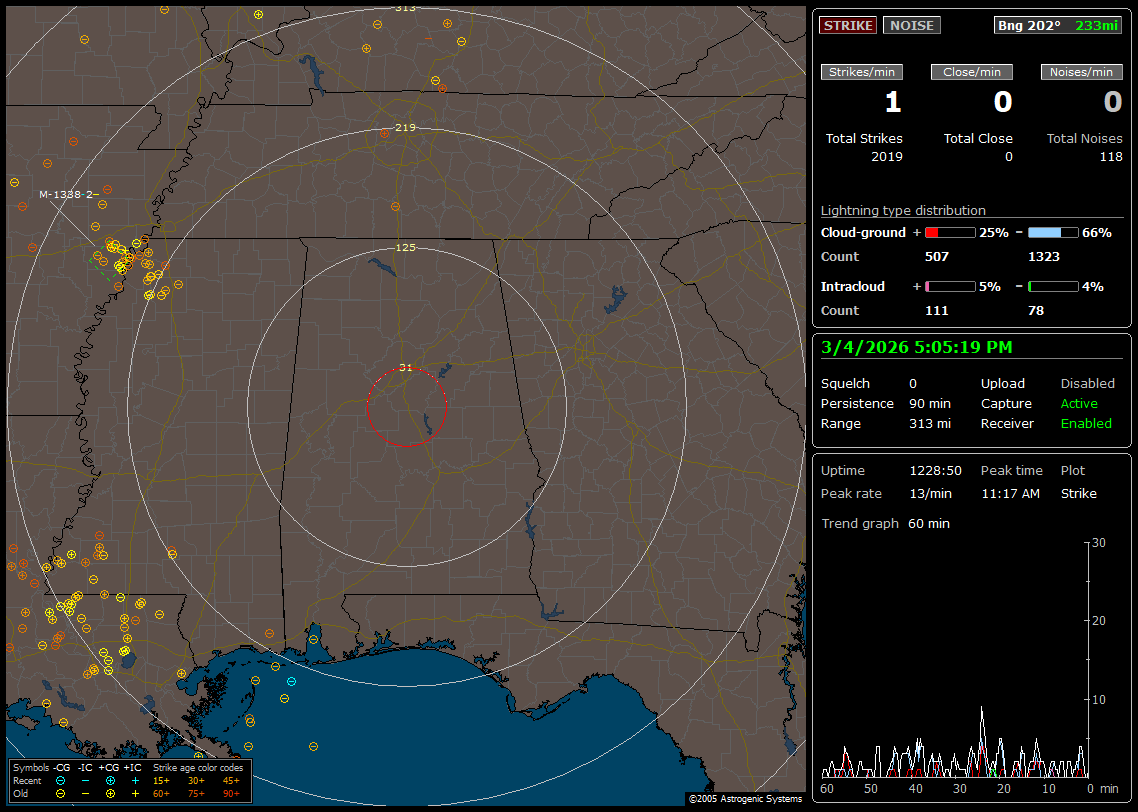Click the green Active capture status

coord(1079,403)
